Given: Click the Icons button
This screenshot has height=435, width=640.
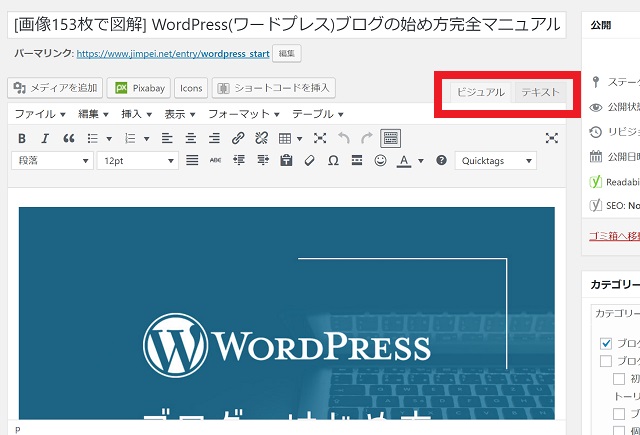Looking at the screenshot, I should [191, 88].
